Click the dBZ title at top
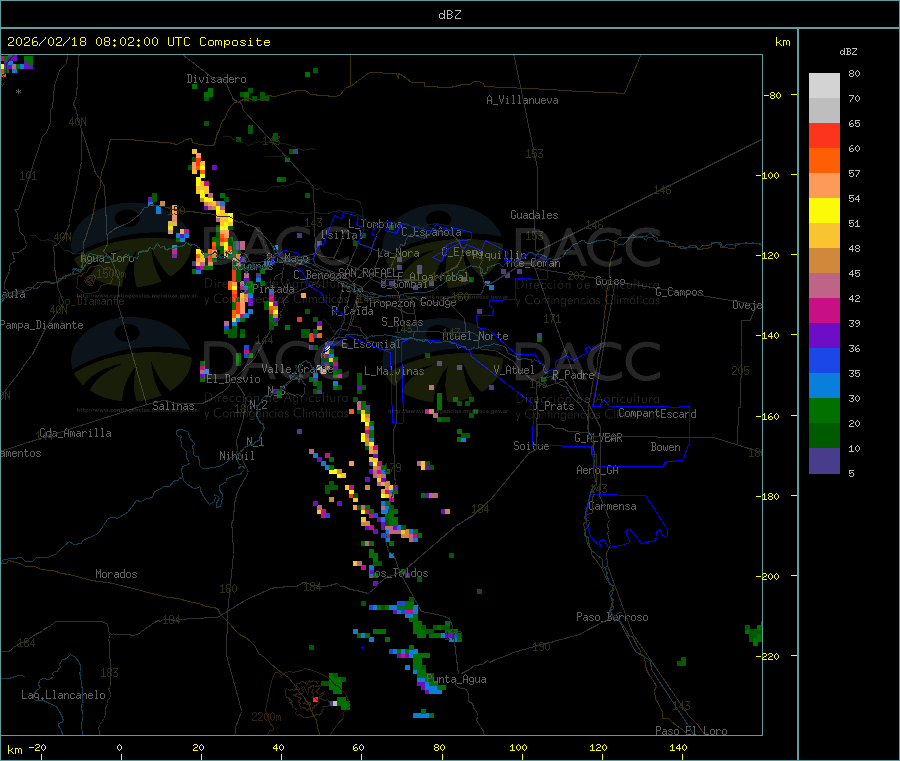The height and width of the screenshot is (761, 900). pos(449,15)
